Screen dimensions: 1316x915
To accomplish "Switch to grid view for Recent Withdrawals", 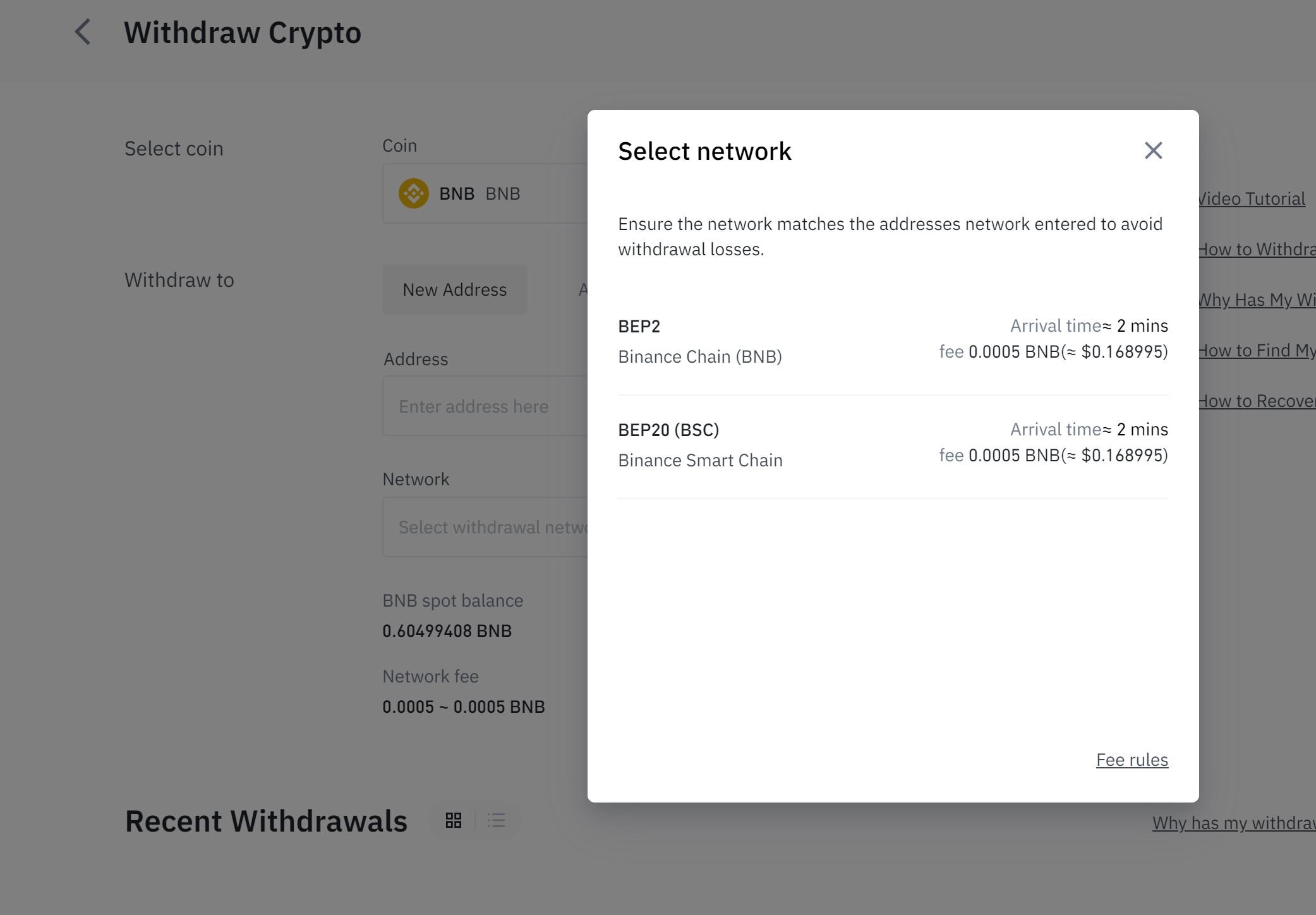I will (x=454, y=820).
